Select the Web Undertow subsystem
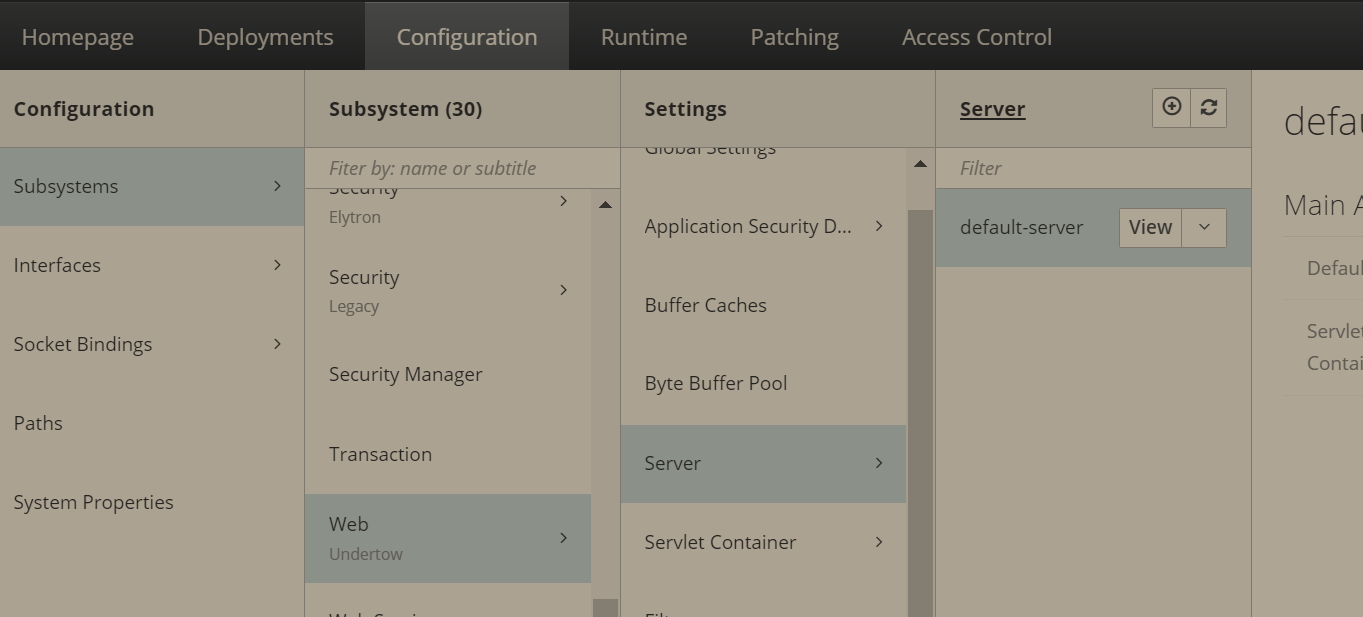The image size is (1363, 617). [448, 538]
